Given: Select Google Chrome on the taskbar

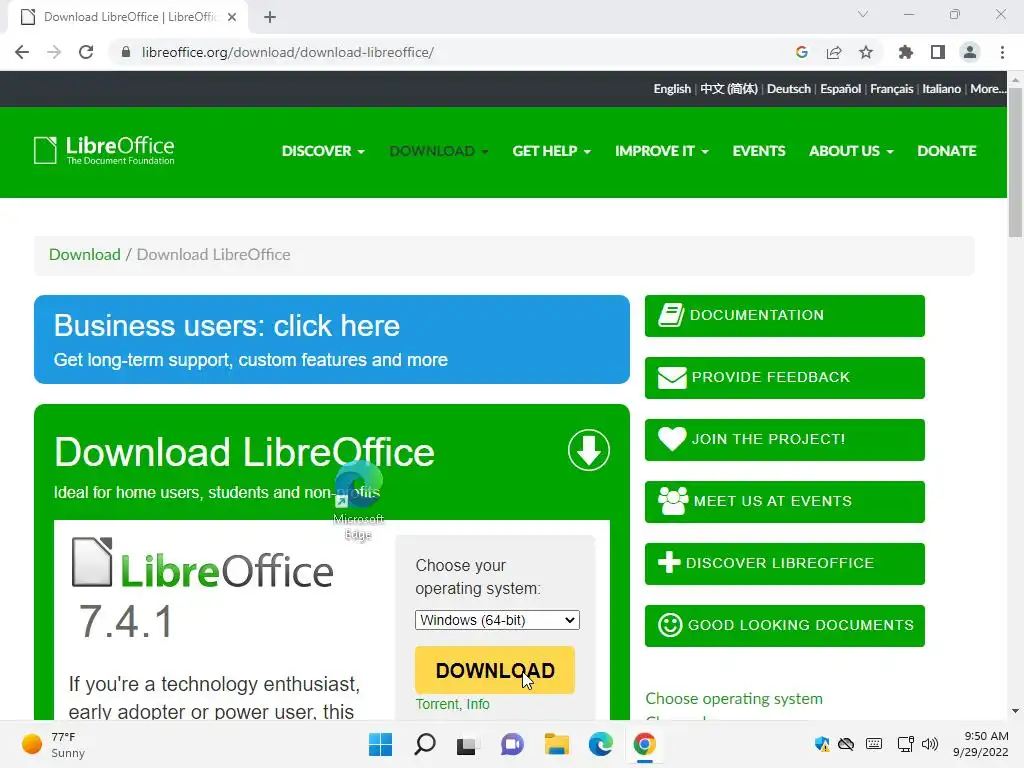Looking at the screenshot, I should pos(645,744).
